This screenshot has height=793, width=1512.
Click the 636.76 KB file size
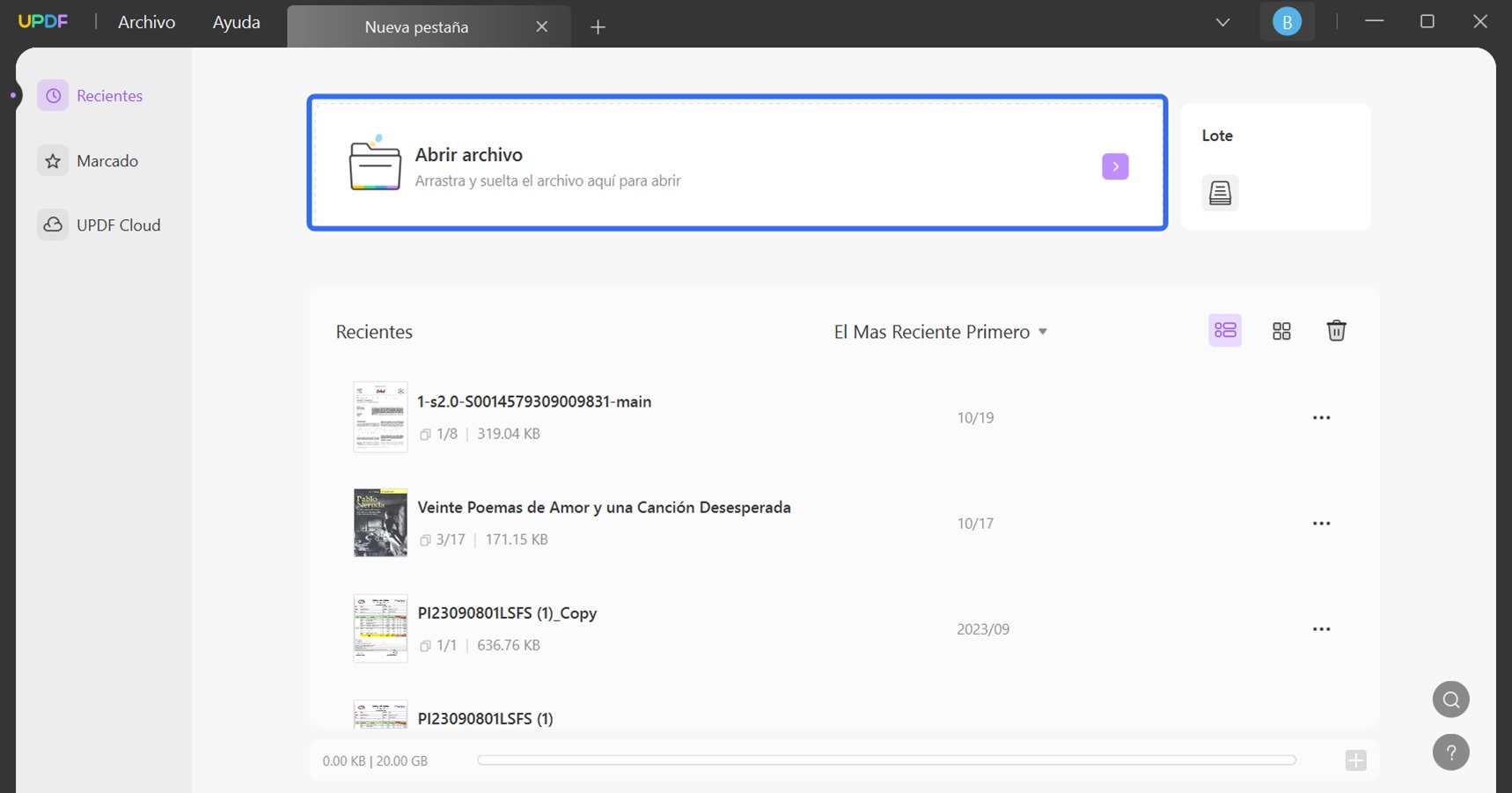[x=509, y=645]
